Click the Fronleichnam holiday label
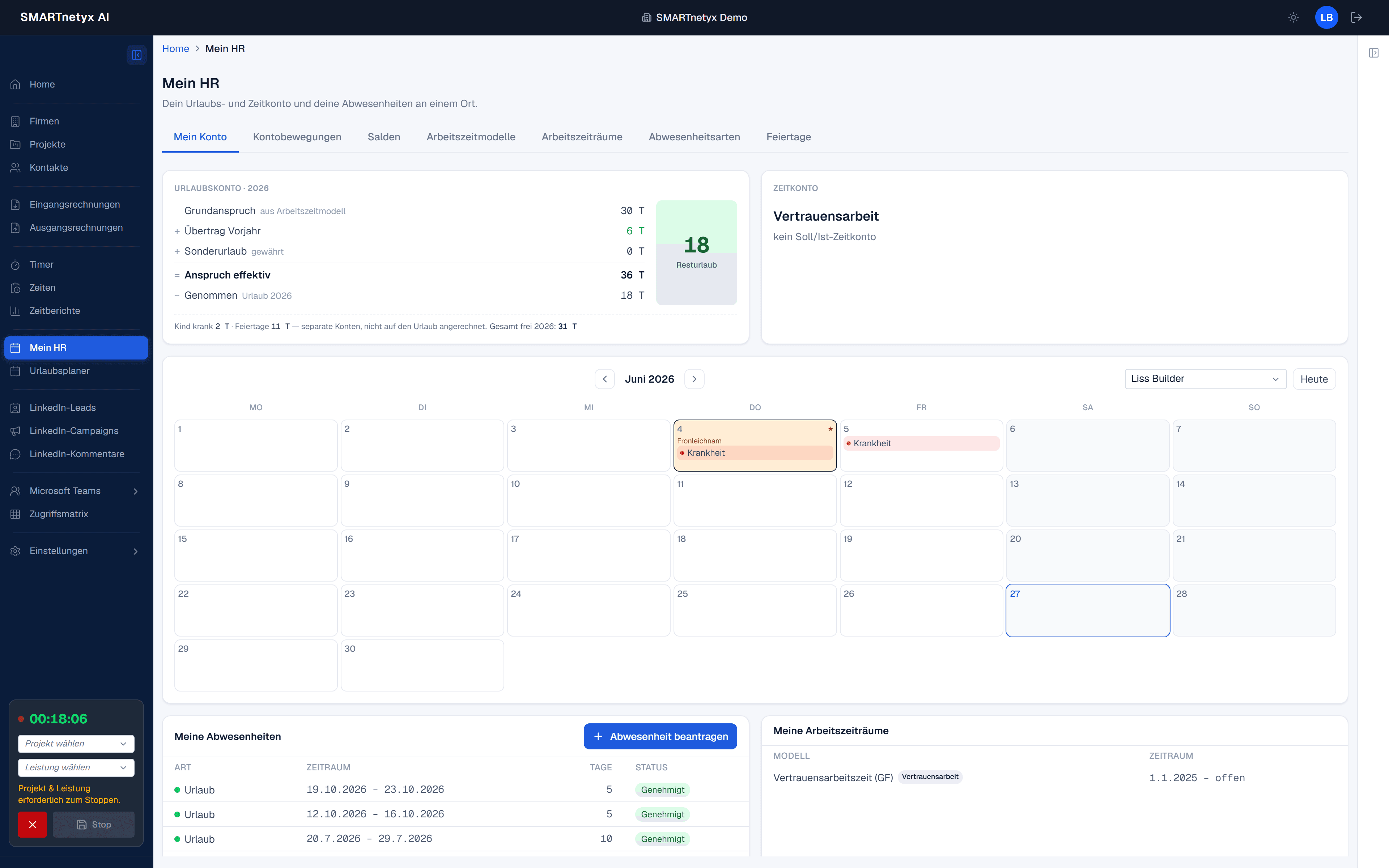The height and width of the screenshot is (868, 1389). (x=699, y=441)
